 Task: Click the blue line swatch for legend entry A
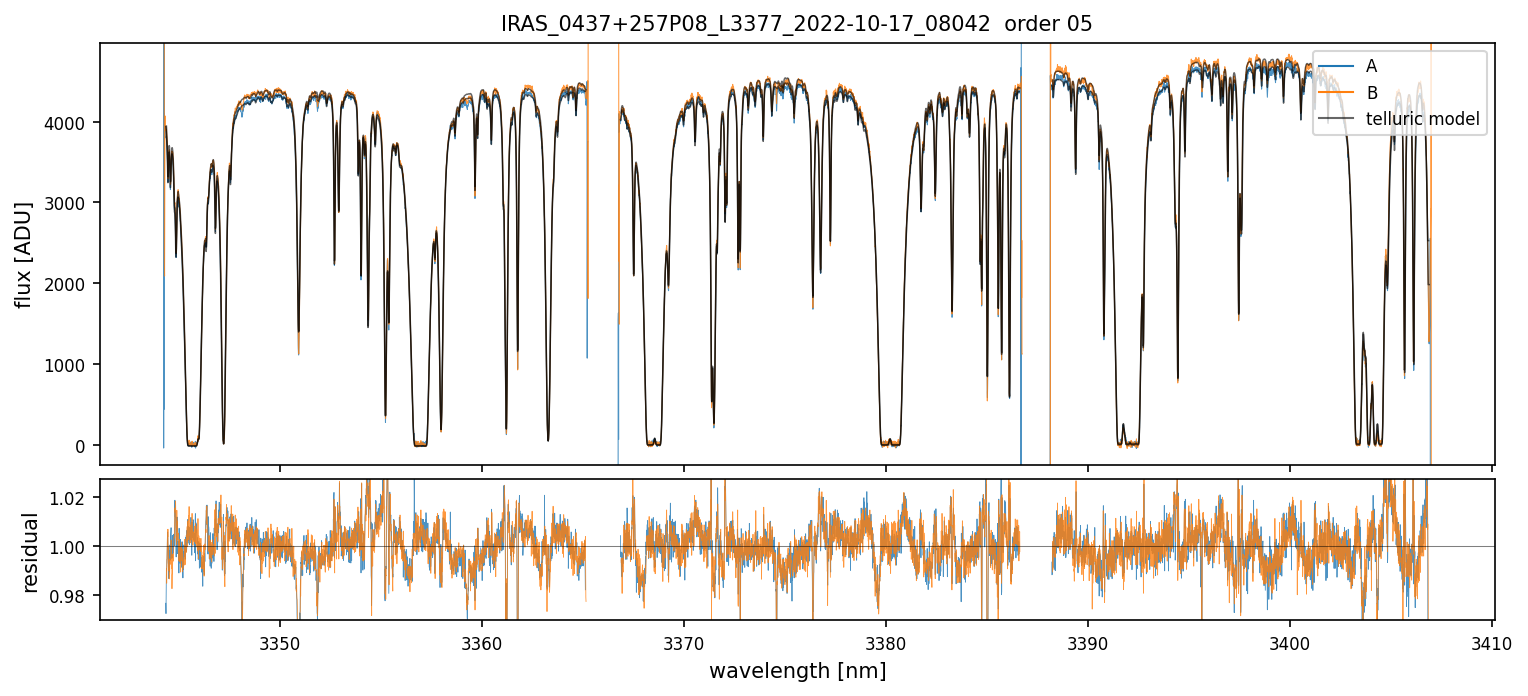[x=1336, y=66]
